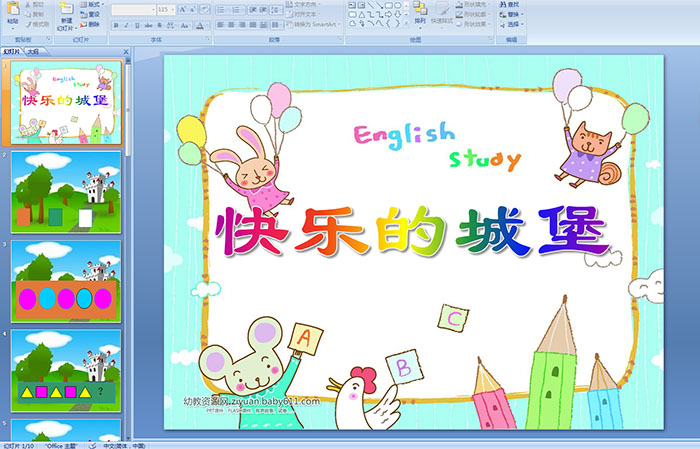Open the Paragraph group dialog launcher
700x449 pixels.
340,39
